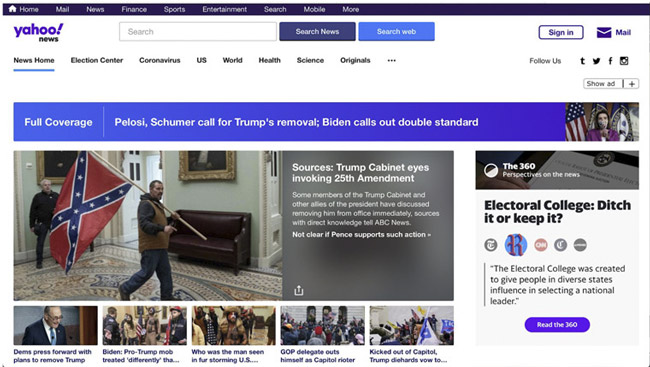Click 'Dems press forward with plans' headline text
The height and width of the screenshot is (367, 650).
click(x=53, y=356)
